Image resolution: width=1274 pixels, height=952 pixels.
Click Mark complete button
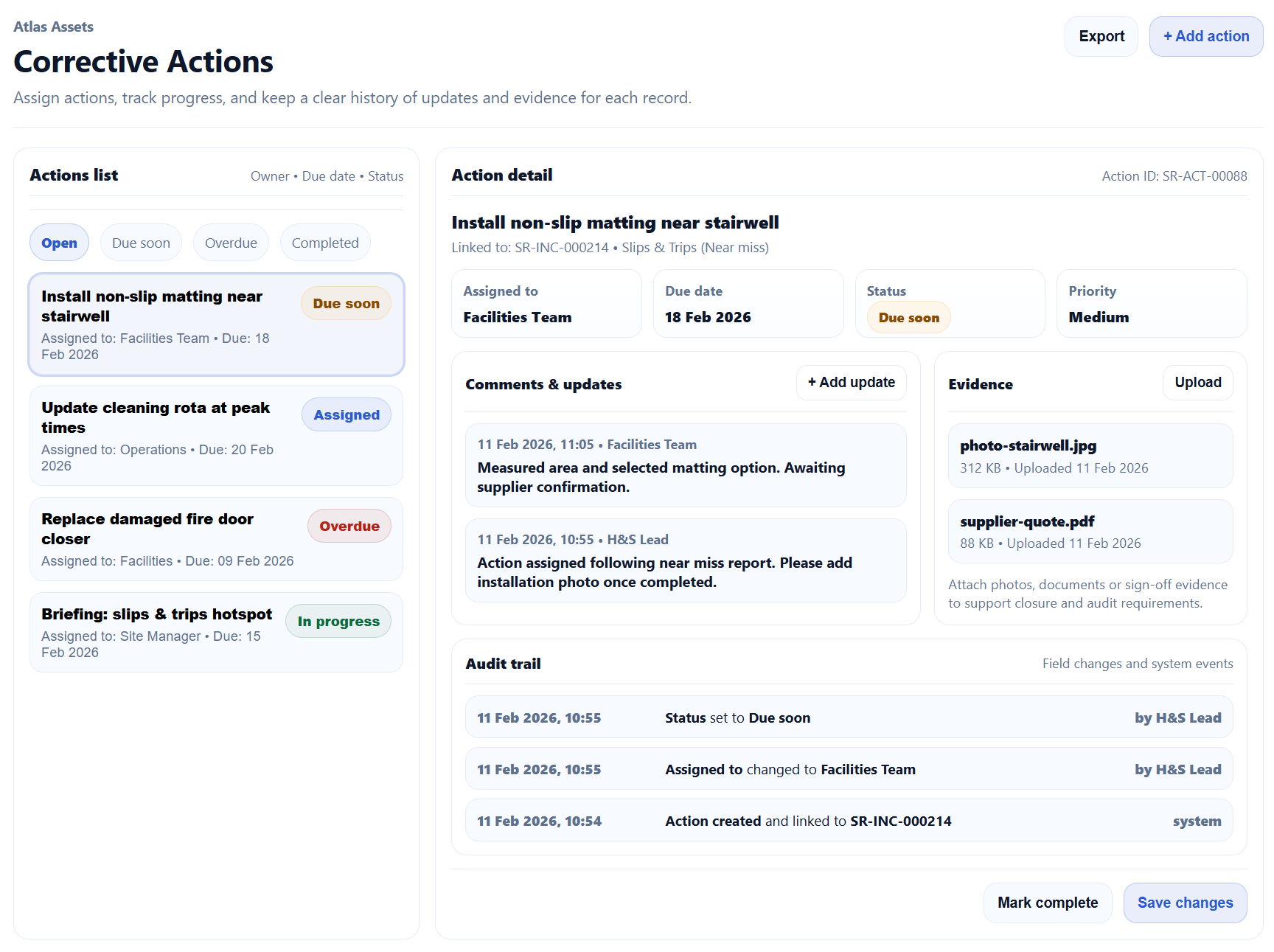[1047, 903]
